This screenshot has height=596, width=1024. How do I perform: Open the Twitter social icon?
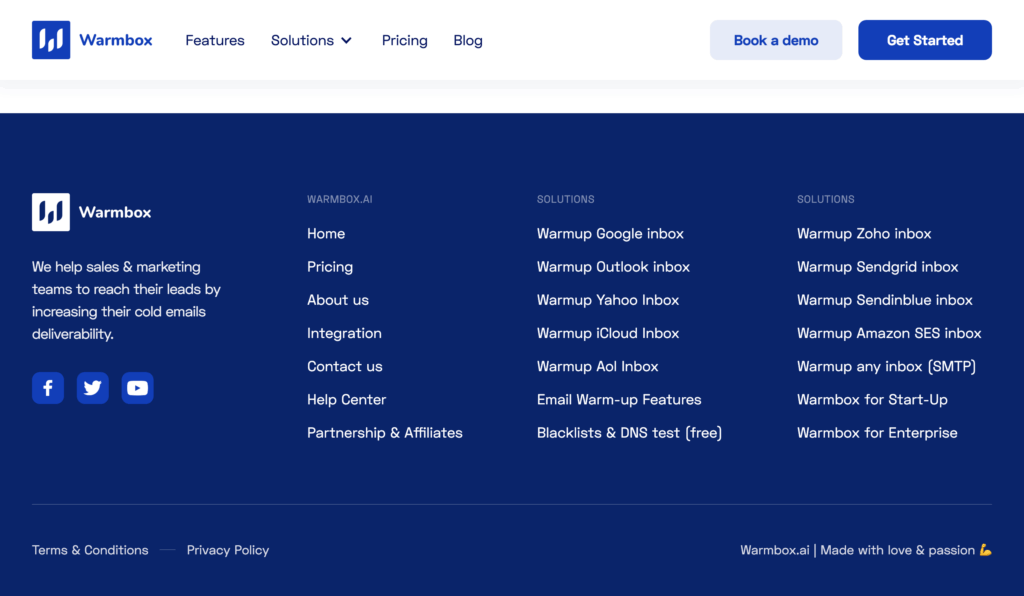pos(93,388)
